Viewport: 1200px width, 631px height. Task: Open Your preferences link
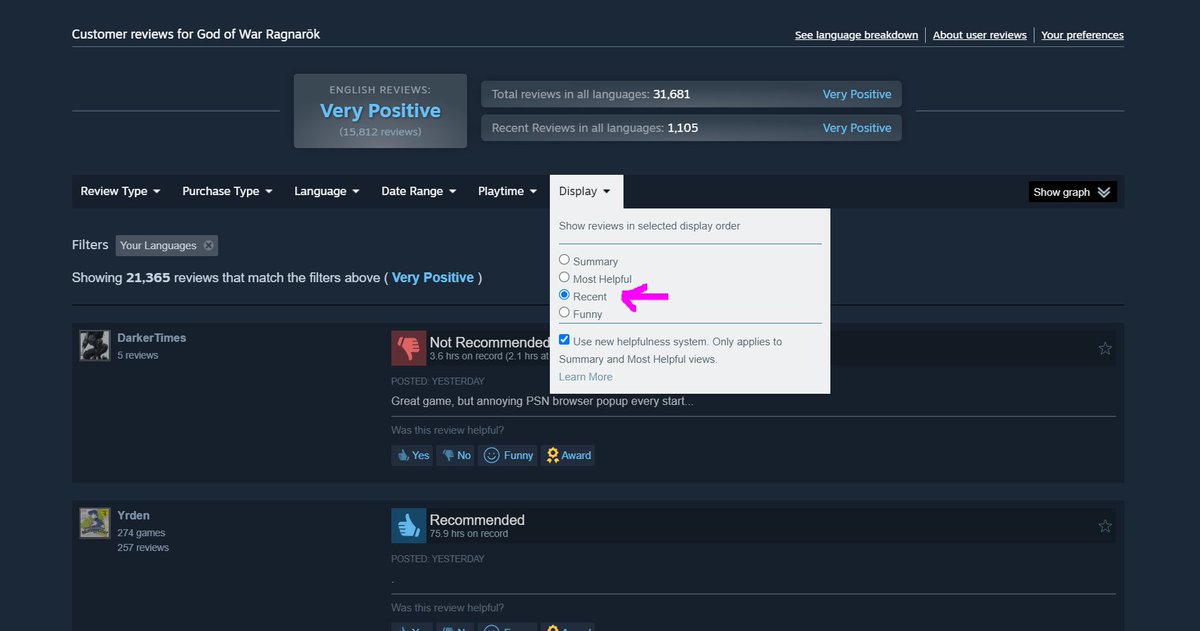click(x=1082, y=35)
